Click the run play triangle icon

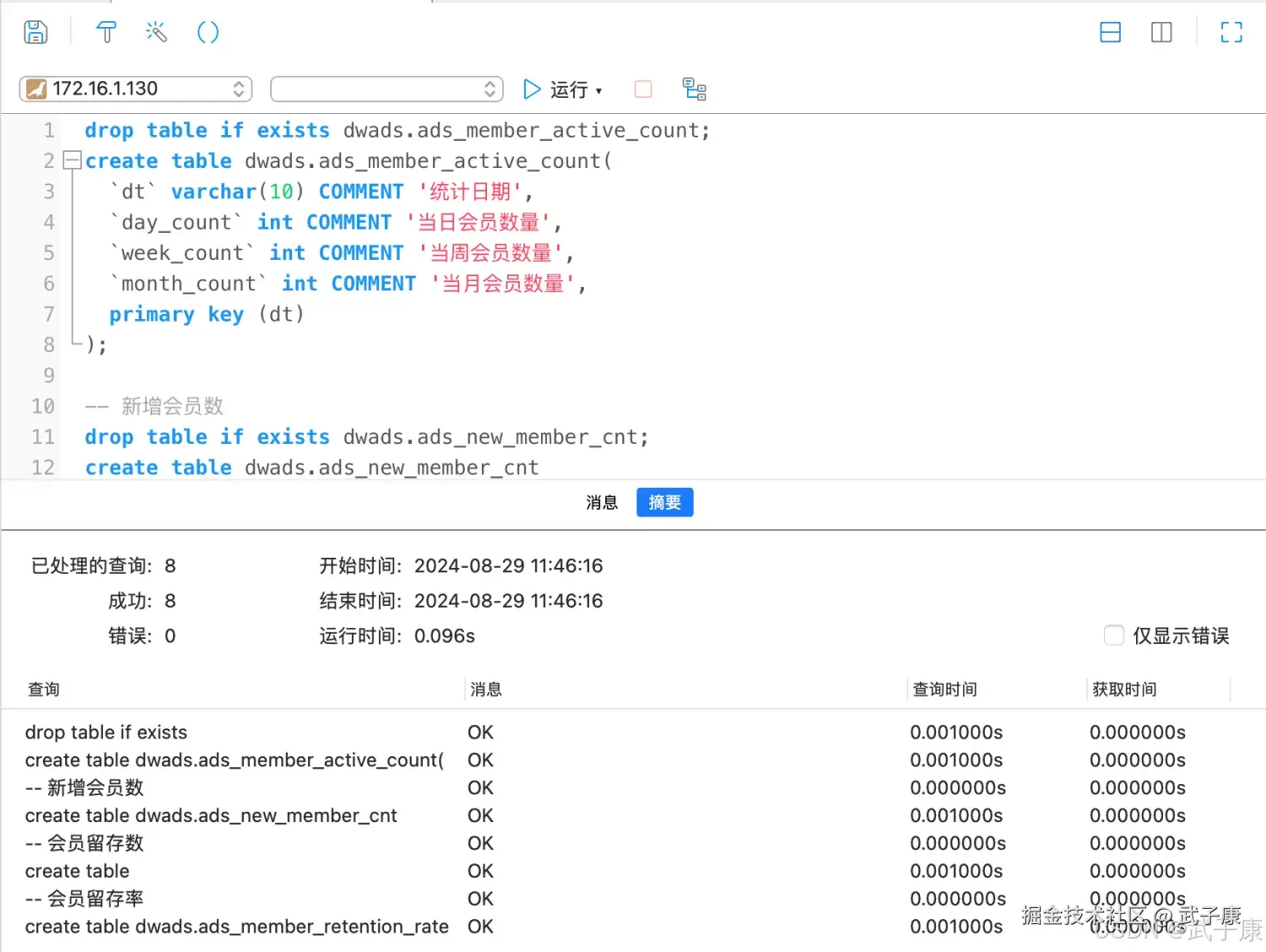532,89
